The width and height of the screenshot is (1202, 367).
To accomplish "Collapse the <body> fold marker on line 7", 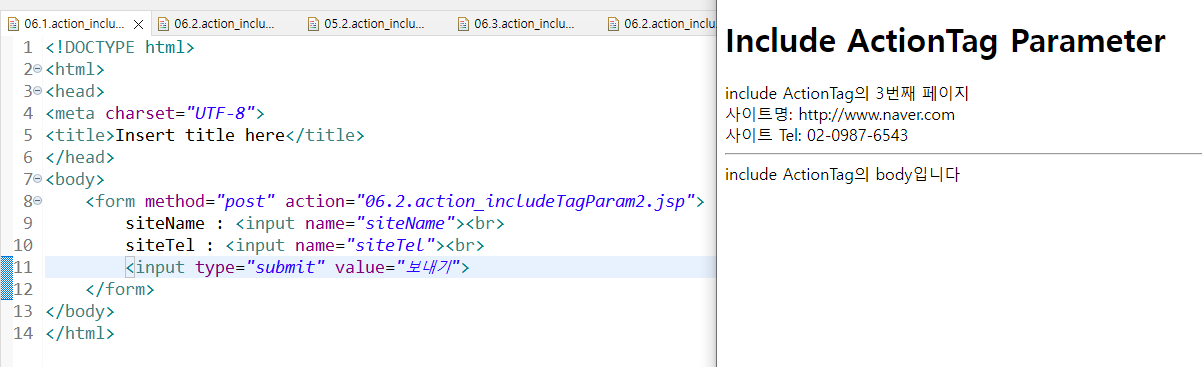I will pos(37,180).
